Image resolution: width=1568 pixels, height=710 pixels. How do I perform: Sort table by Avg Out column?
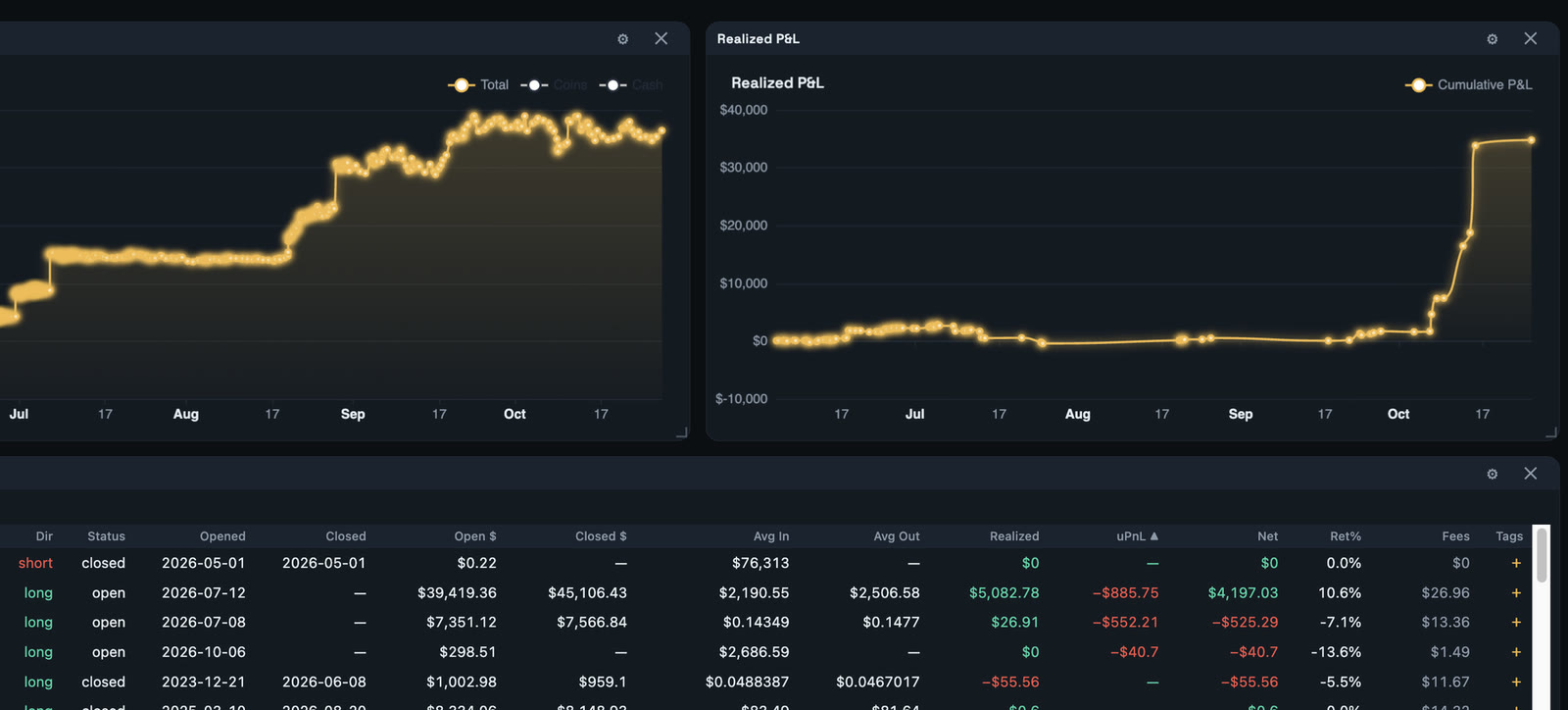coord(897,536)
